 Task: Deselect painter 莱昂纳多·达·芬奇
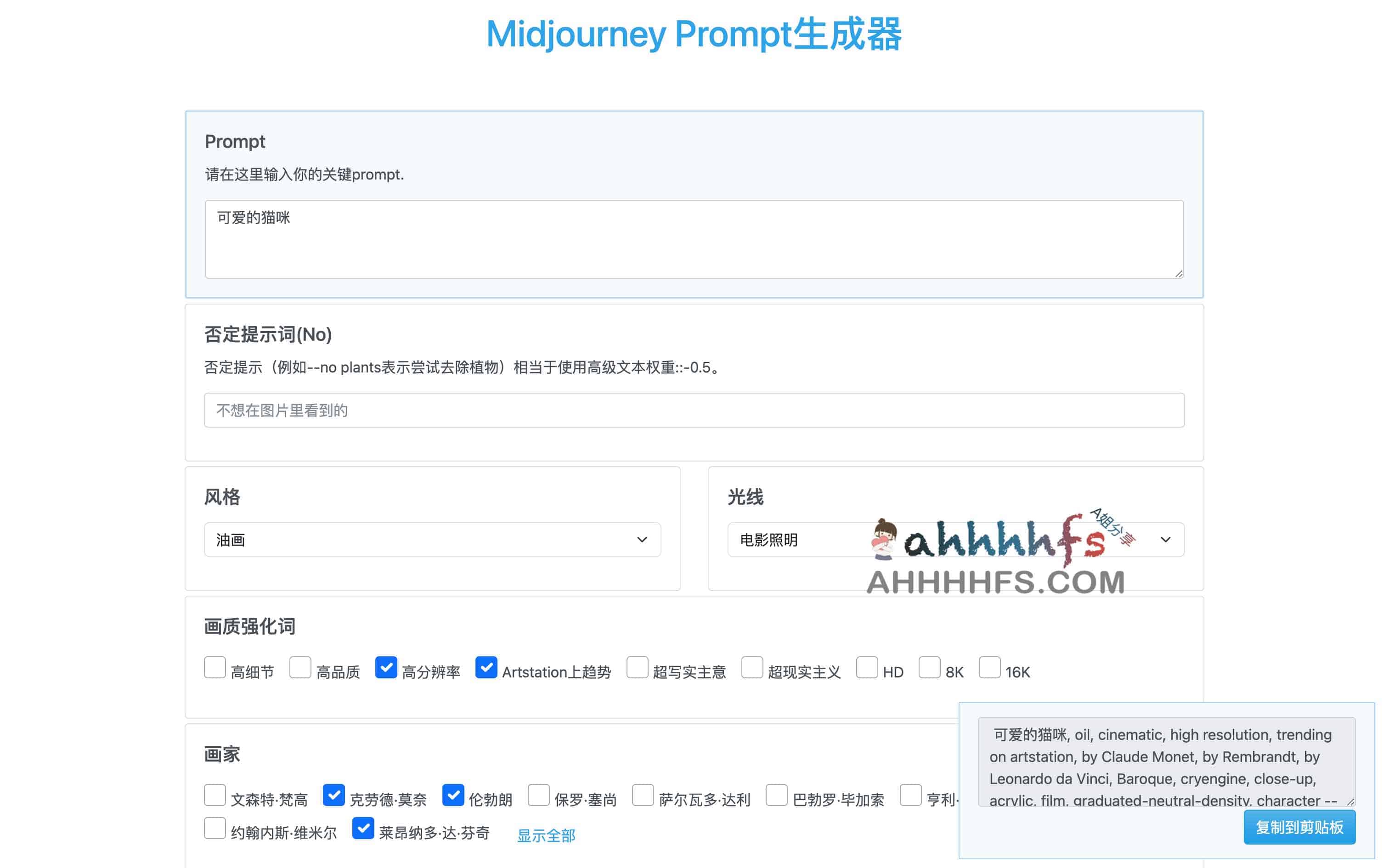[x=363, y=829]
